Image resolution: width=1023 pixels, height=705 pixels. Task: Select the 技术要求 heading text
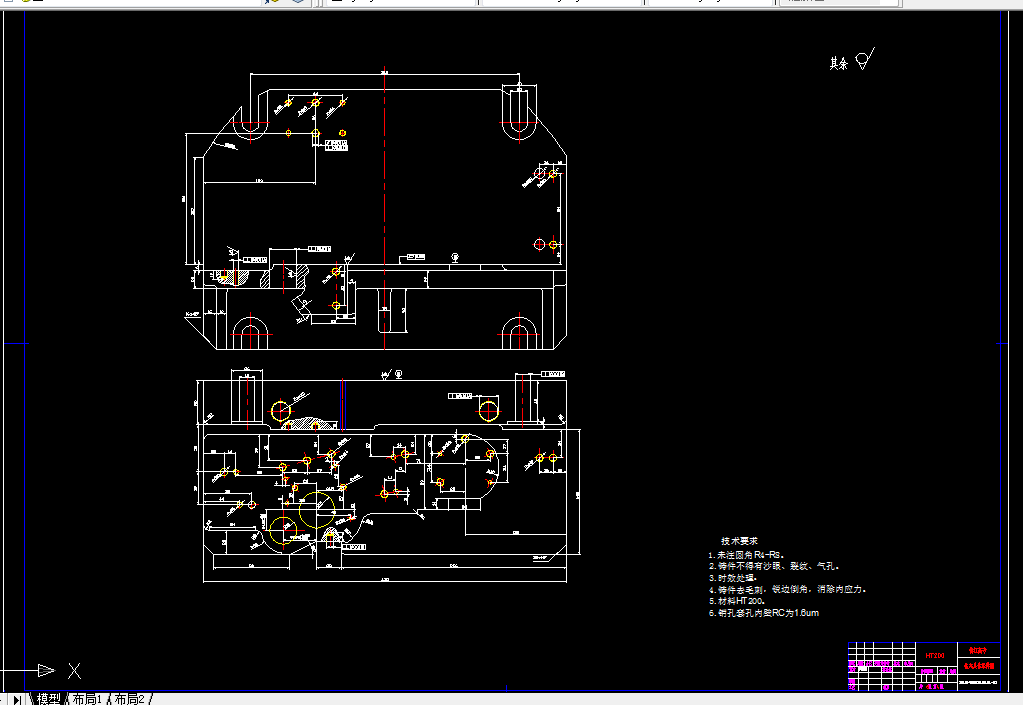(x=739, y=541)
